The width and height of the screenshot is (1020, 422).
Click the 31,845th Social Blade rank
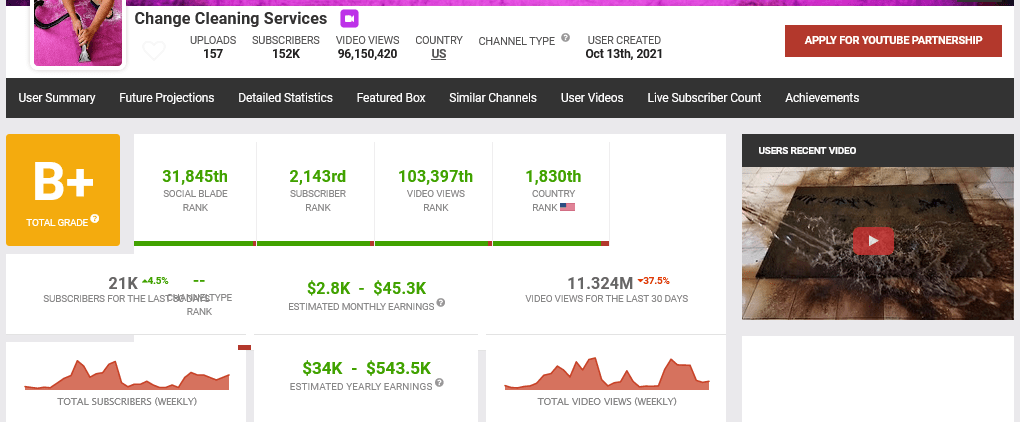coord(195,176)
